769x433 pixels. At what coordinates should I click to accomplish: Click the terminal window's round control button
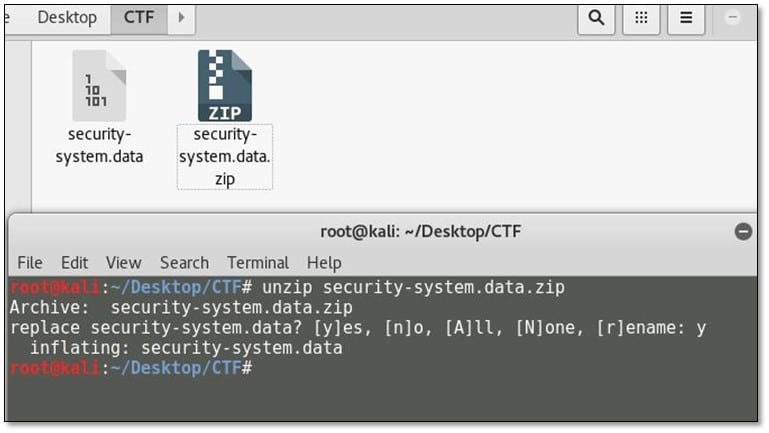pyautogui.click(x=743, y=231)
